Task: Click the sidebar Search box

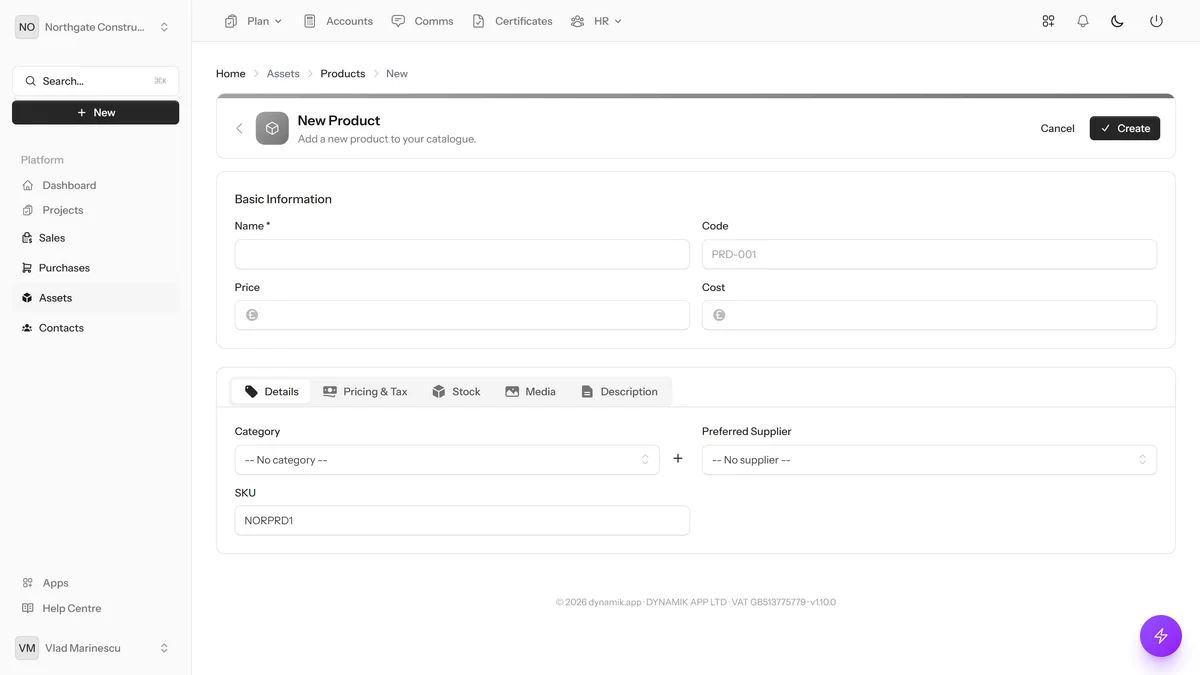Action: (95, 81)
